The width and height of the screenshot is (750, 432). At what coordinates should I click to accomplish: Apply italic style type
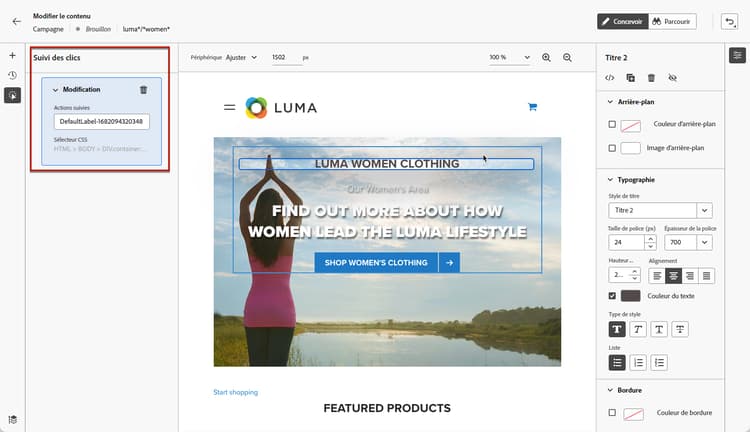coord(638,329)
